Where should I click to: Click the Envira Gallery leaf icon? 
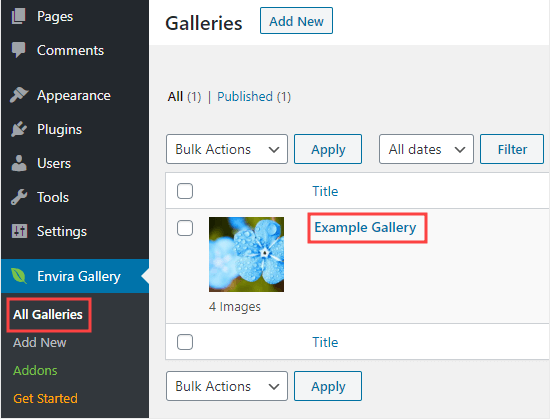click(19, 276)
